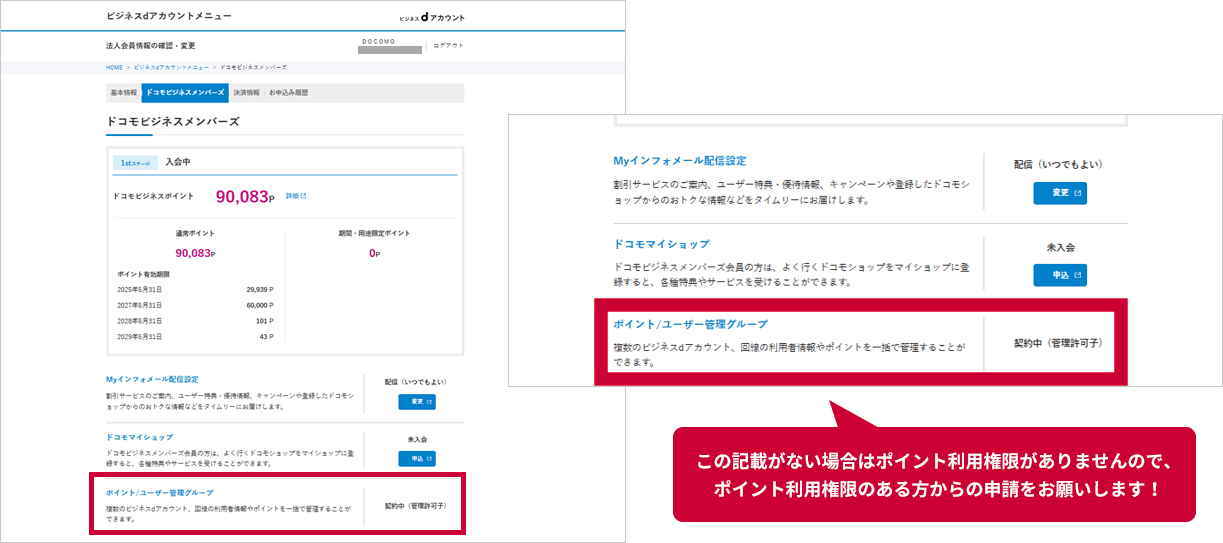Open お申込み履歴 tab
The image size is (1223, 543).
click(x=289, y=92)
